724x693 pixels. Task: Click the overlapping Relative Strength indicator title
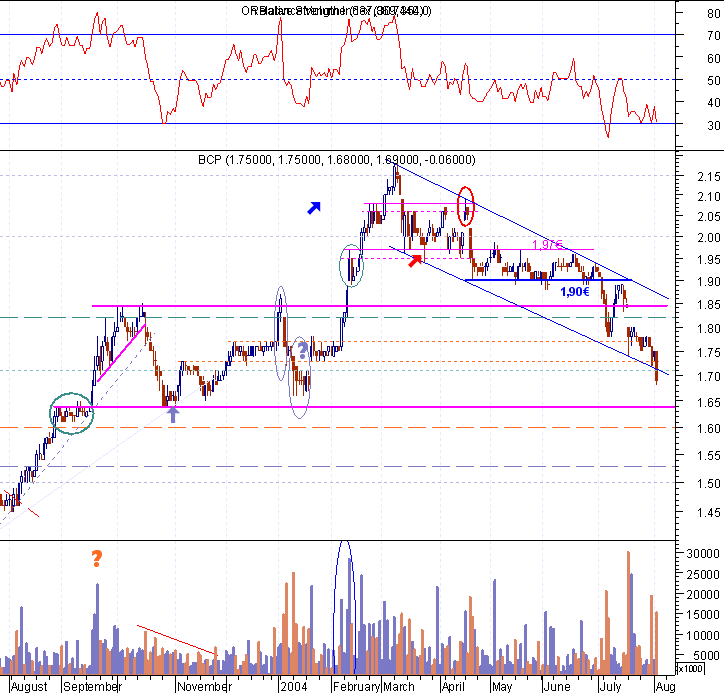point(336,11)
